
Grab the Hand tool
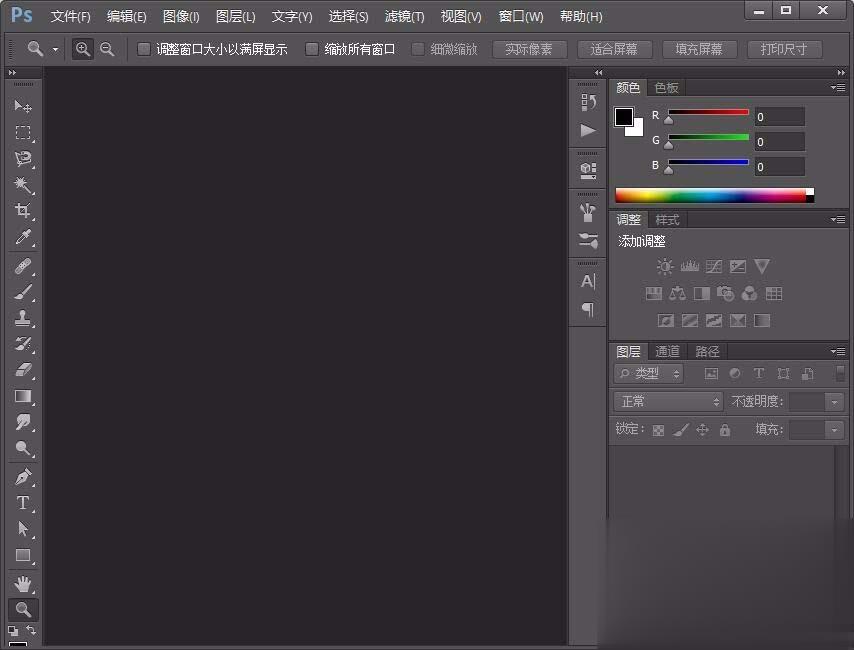23,584
